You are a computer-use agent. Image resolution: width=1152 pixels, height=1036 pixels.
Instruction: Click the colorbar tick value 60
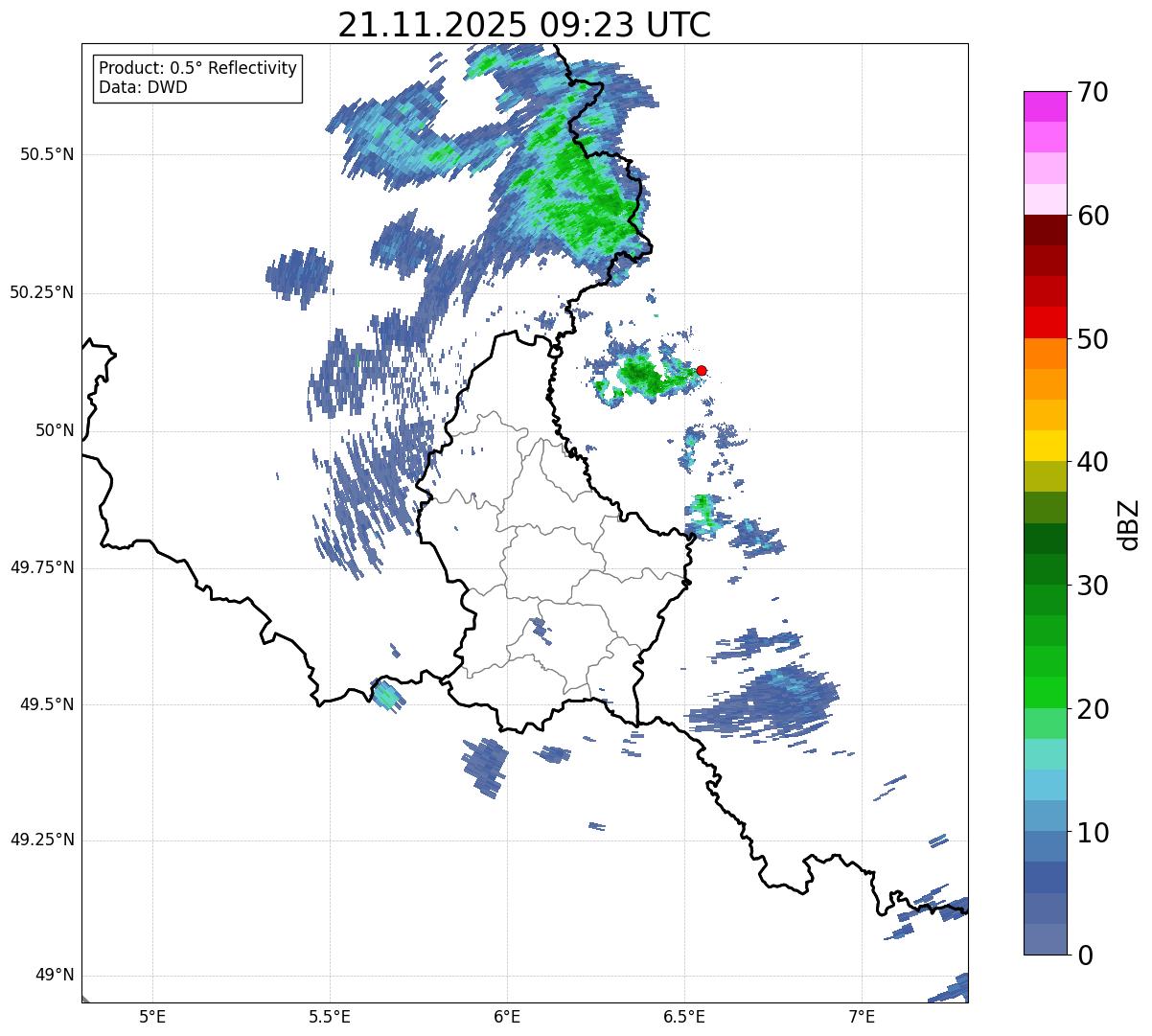pos(1093,216)
